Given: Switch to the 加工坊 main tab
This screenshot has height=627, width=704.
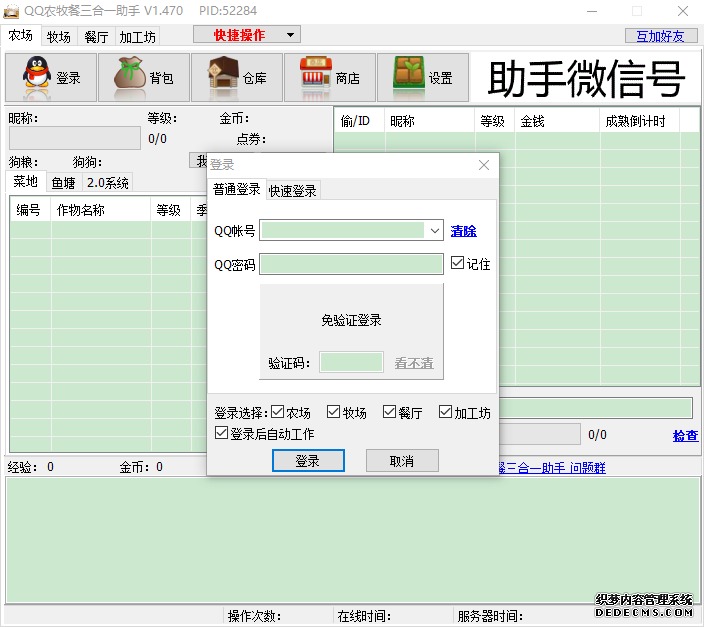Looking at the screenshot, I should (x=137, y=37).
